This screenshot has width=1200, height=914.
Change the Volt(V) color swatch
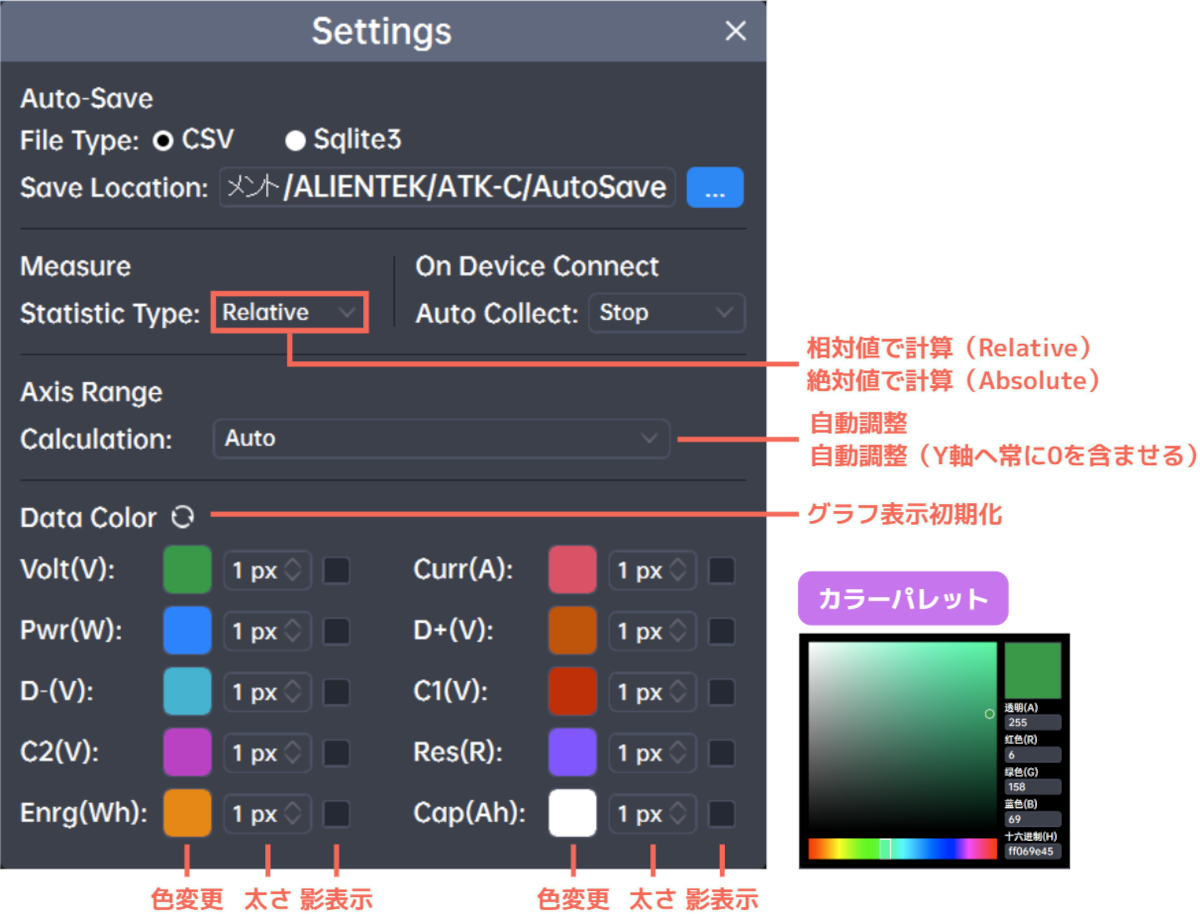tap(187, 570)
